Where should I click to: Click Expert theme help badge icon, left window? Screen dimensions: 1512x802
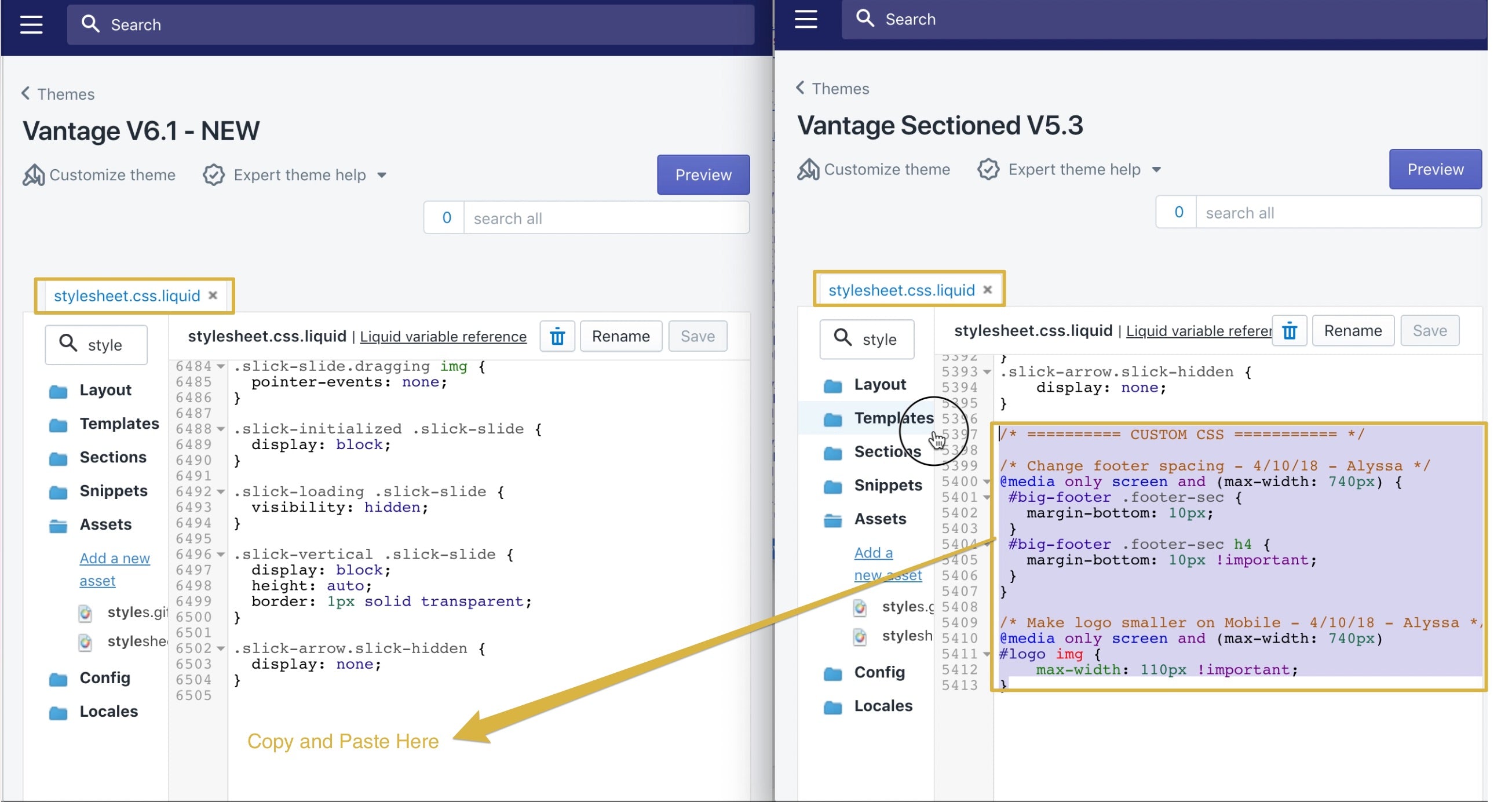click(x=214, y=175)
